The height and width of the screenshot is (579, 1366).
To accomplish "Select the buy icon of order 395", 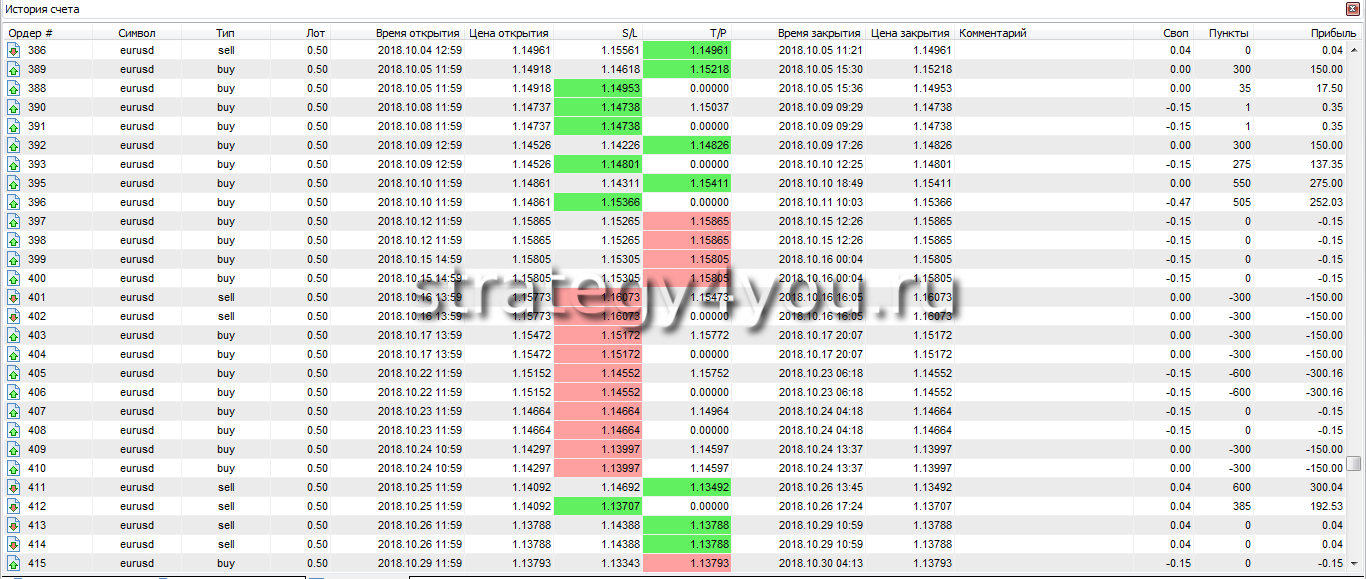I will pos(14,183).
